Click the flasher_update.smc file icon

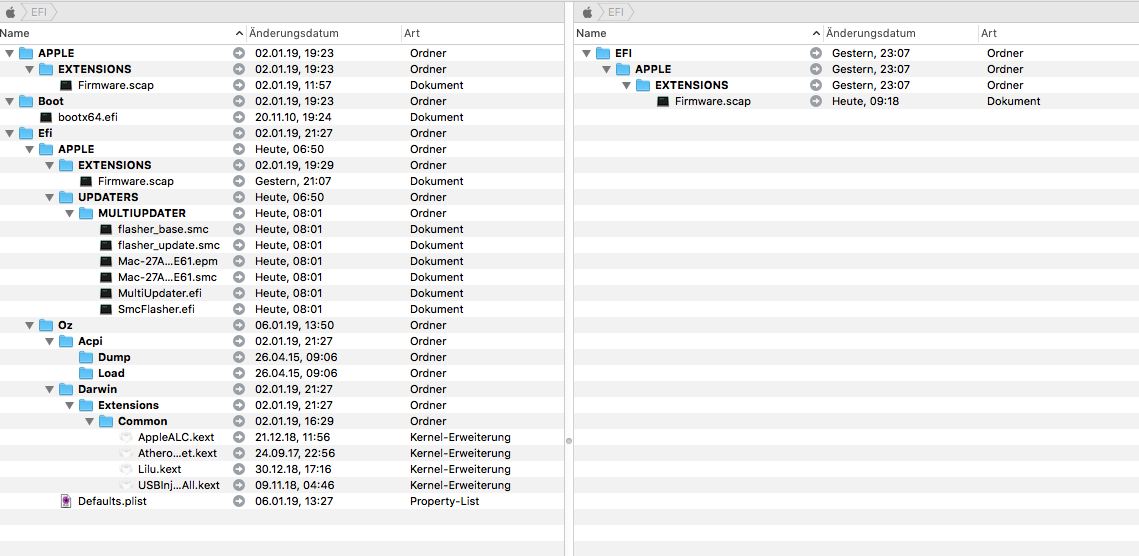[x=106, y=245]
